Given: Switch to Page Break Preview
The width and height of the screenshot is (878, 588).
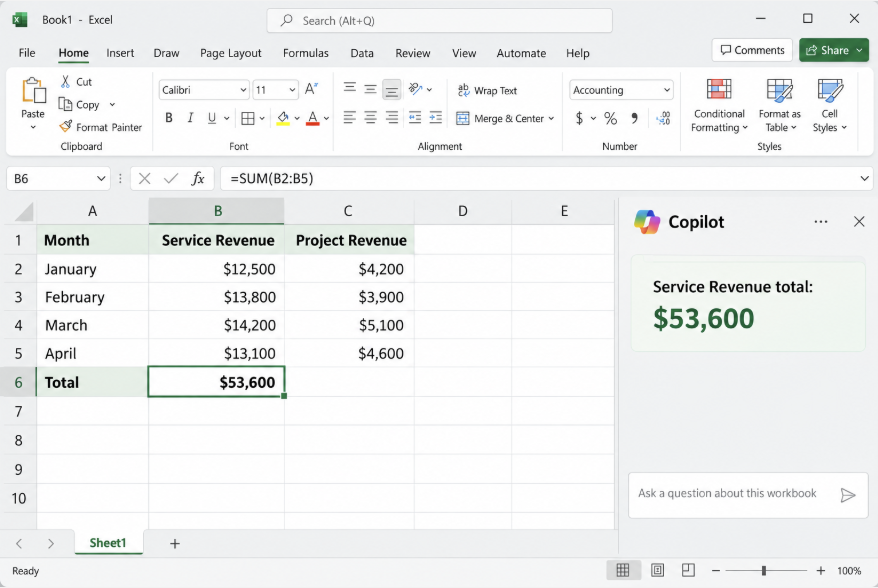Looking at the screenshot, I should [x=688, y=571].
